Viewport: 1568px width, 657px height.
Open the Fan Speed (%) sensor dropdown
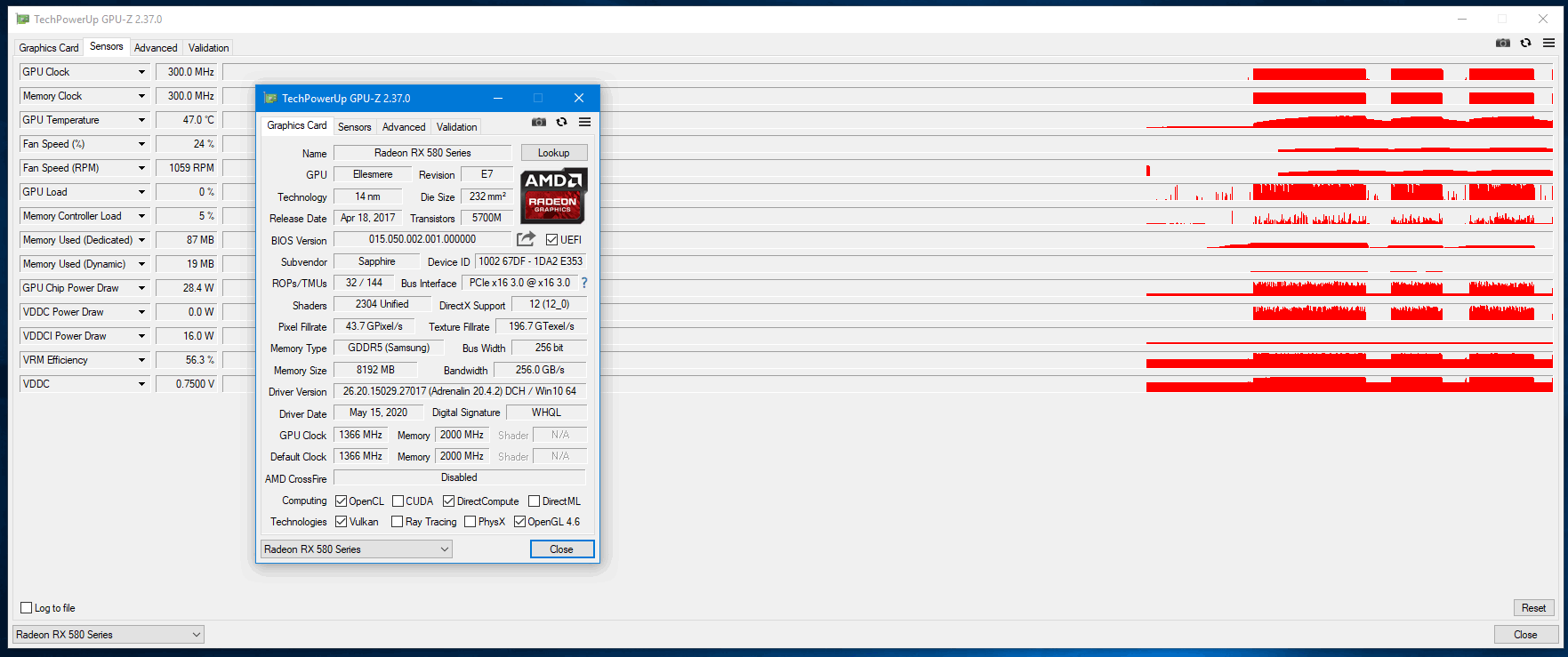[141, 144]
